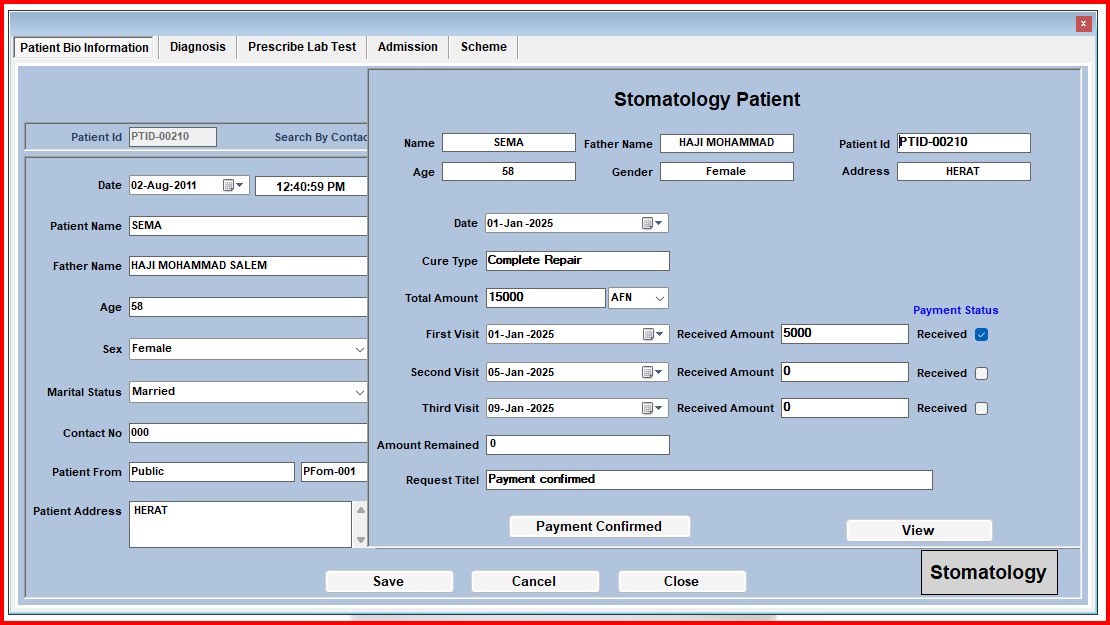The image size is (1110, 625).
Task: Click the Contact No field
Action: click(x=248, y=433)
